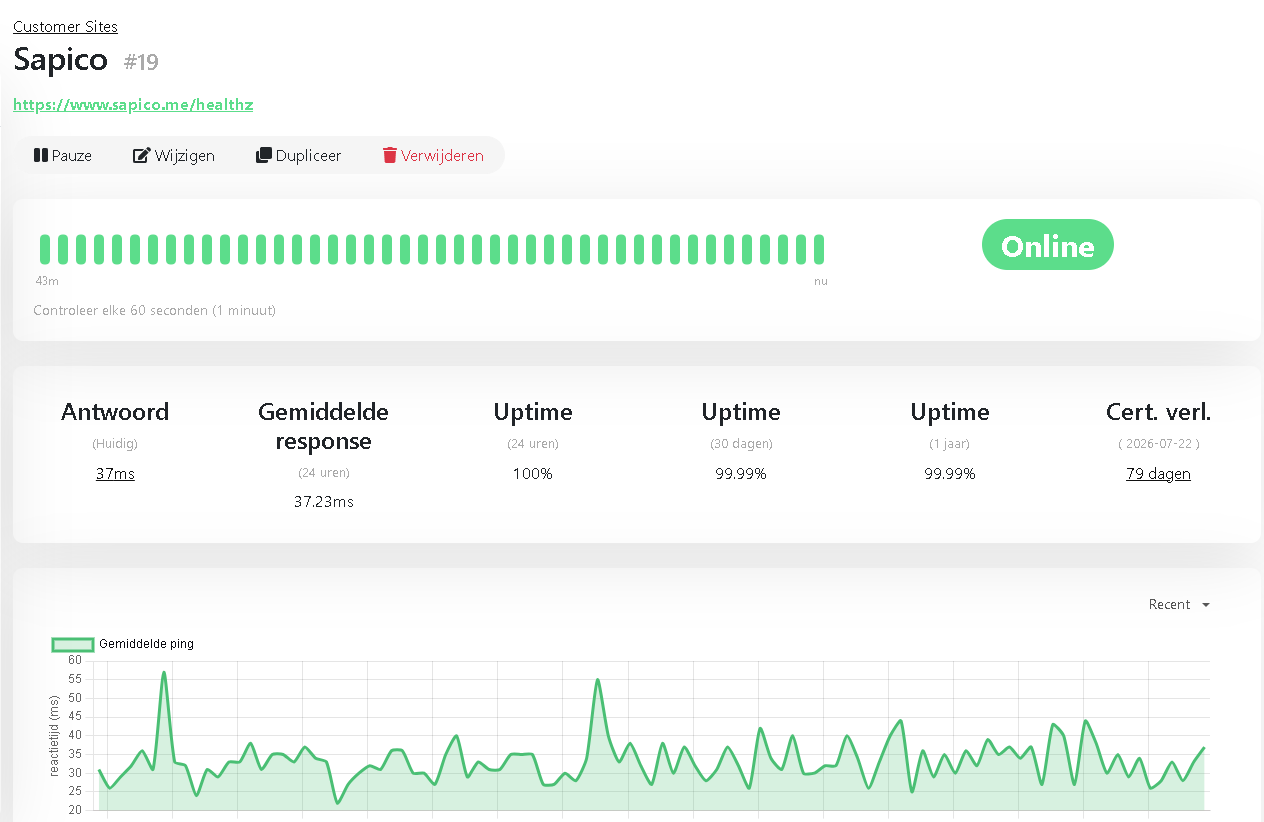Click the 37.23ms average response value
The height and width of the screenshot is (822, 1264).
coord(323,501)
